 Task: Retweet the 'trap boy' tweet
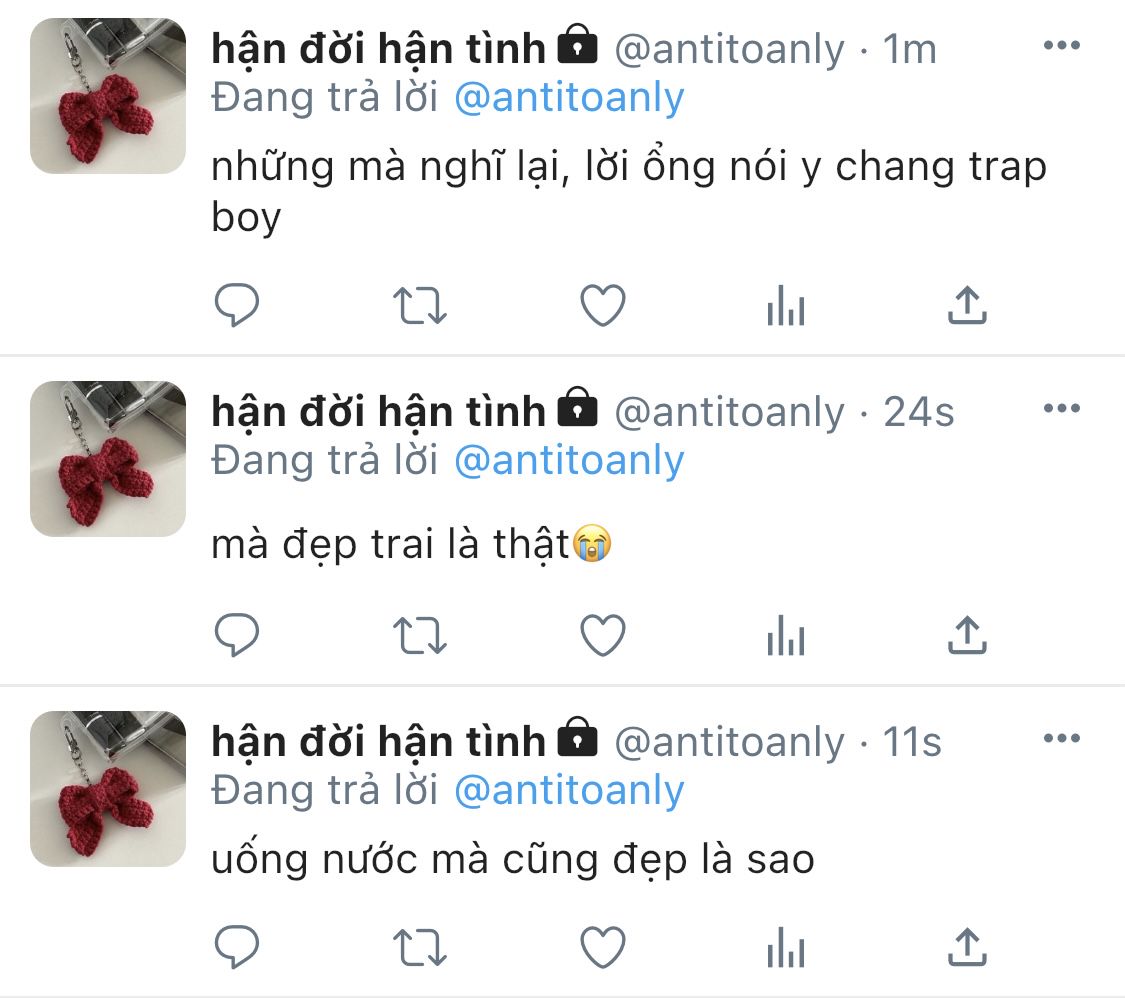[x=420, y=306]
